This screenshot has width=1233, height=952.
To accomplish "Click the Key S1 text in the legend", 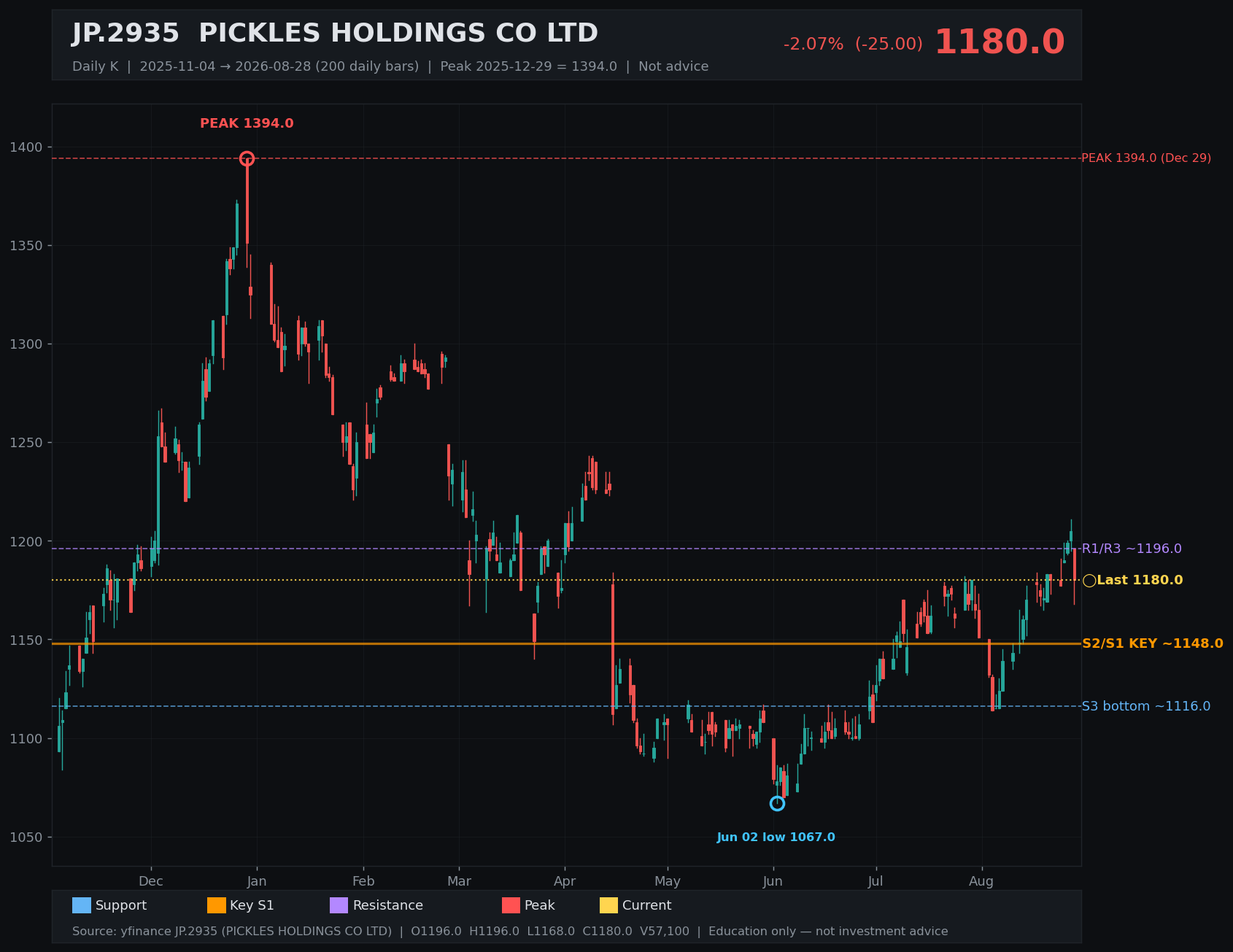I will (x=252, y=905).
